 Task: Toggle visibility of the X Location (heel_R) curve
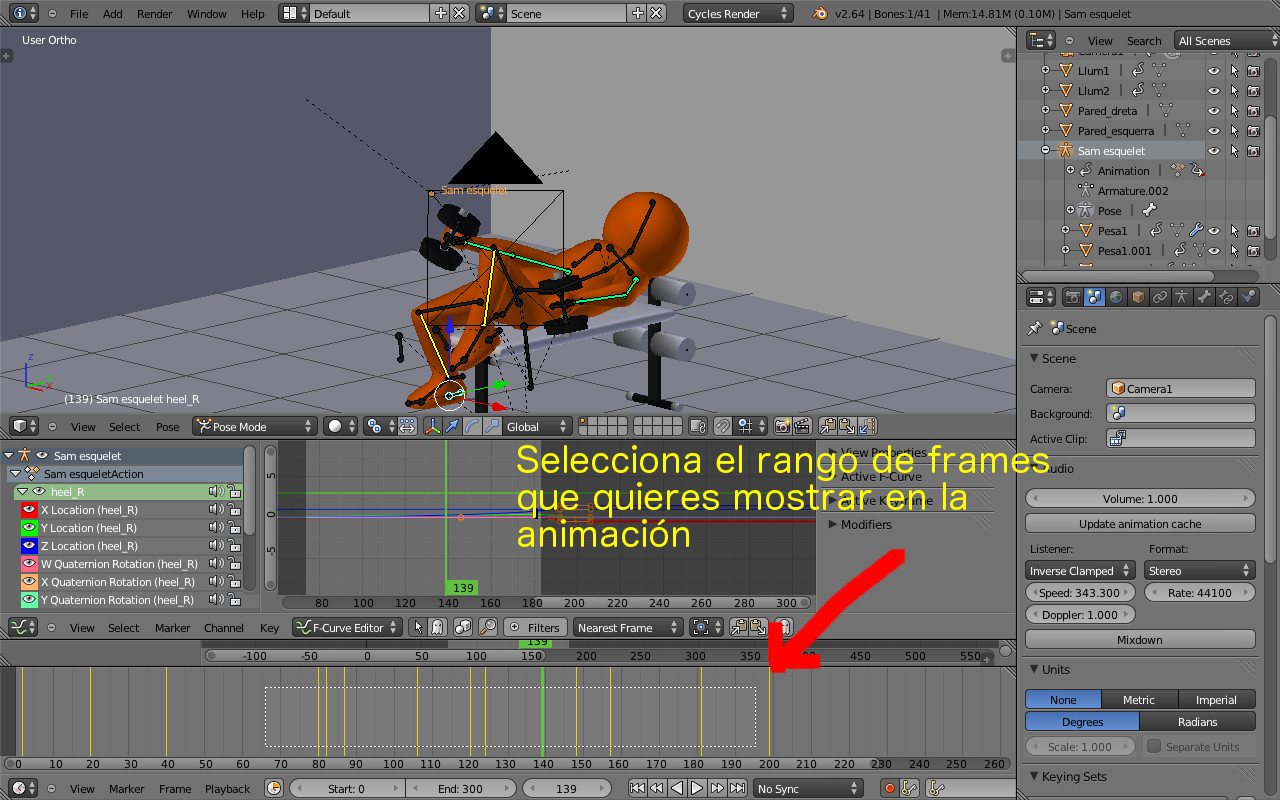pos(30,510)
